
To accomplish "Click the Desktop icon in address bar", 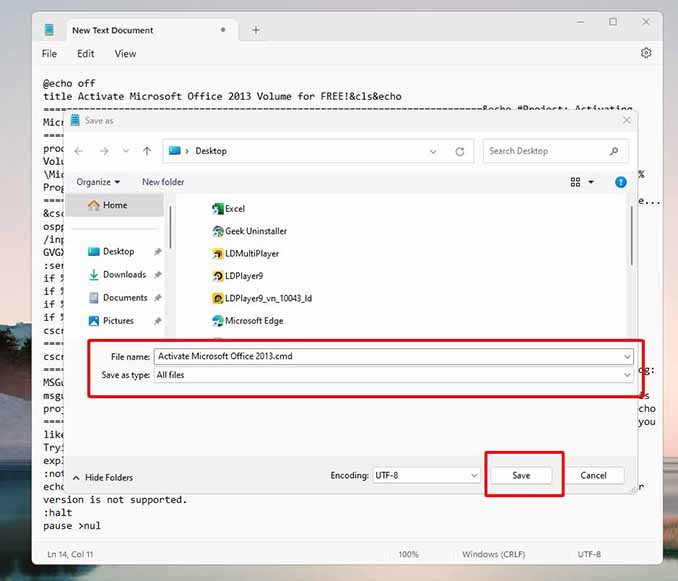I will click(x=175, y=151).
